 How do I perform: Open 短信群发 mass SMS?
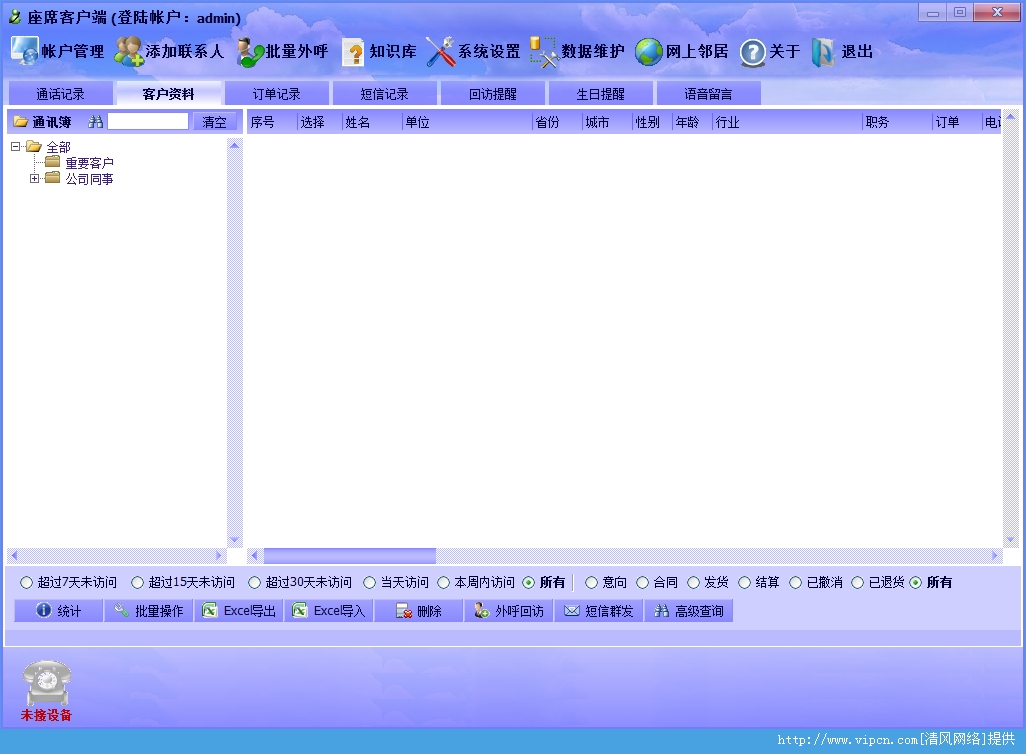coord(599,611)
